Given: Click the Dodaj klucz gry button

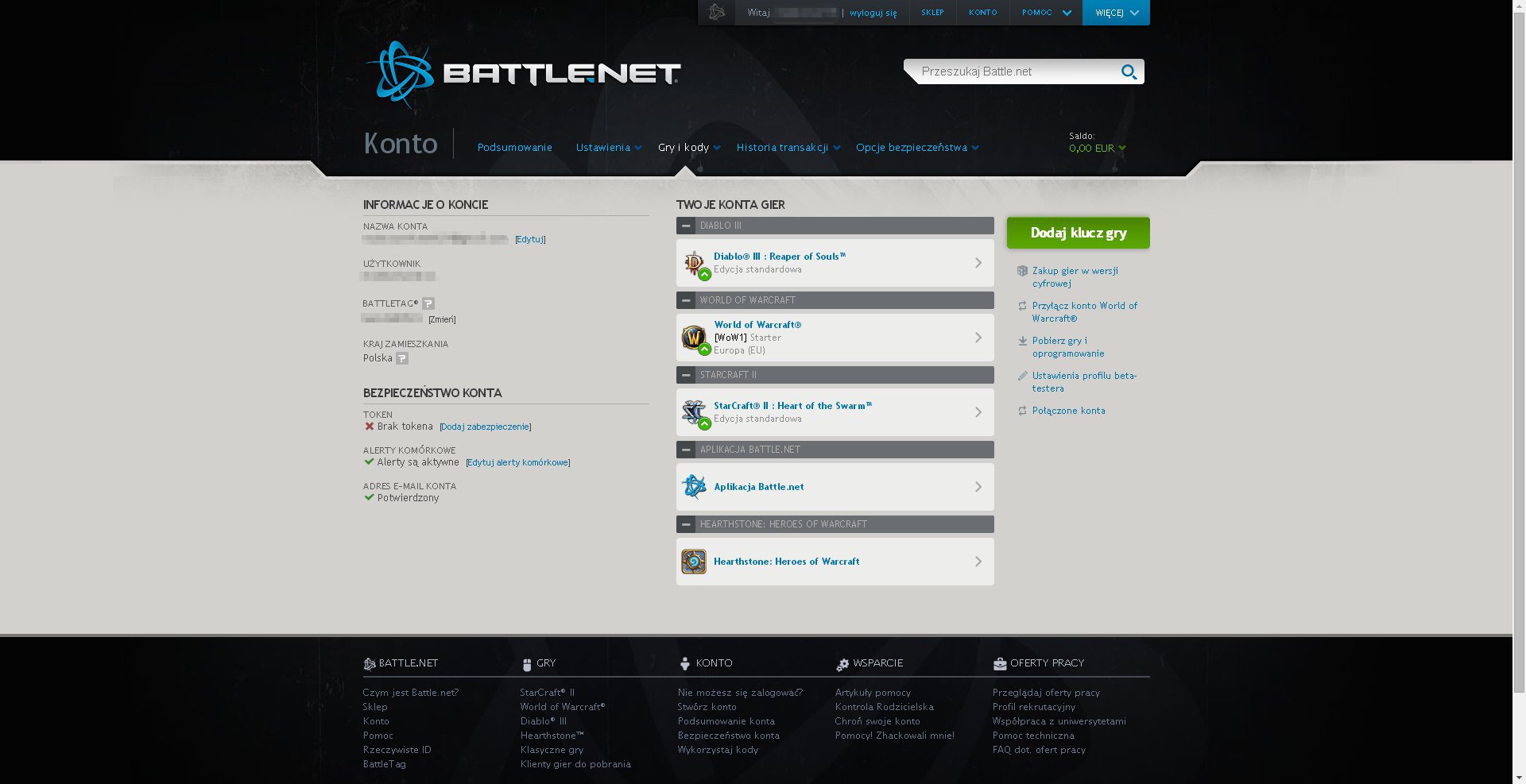Looking at the screenshot, I should point(1078,233).
